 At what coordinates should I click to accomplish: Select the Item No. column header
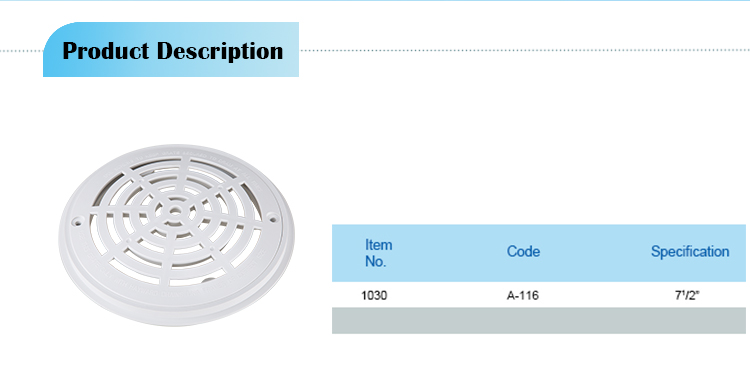pyautogui.click(x=378, y=253)
